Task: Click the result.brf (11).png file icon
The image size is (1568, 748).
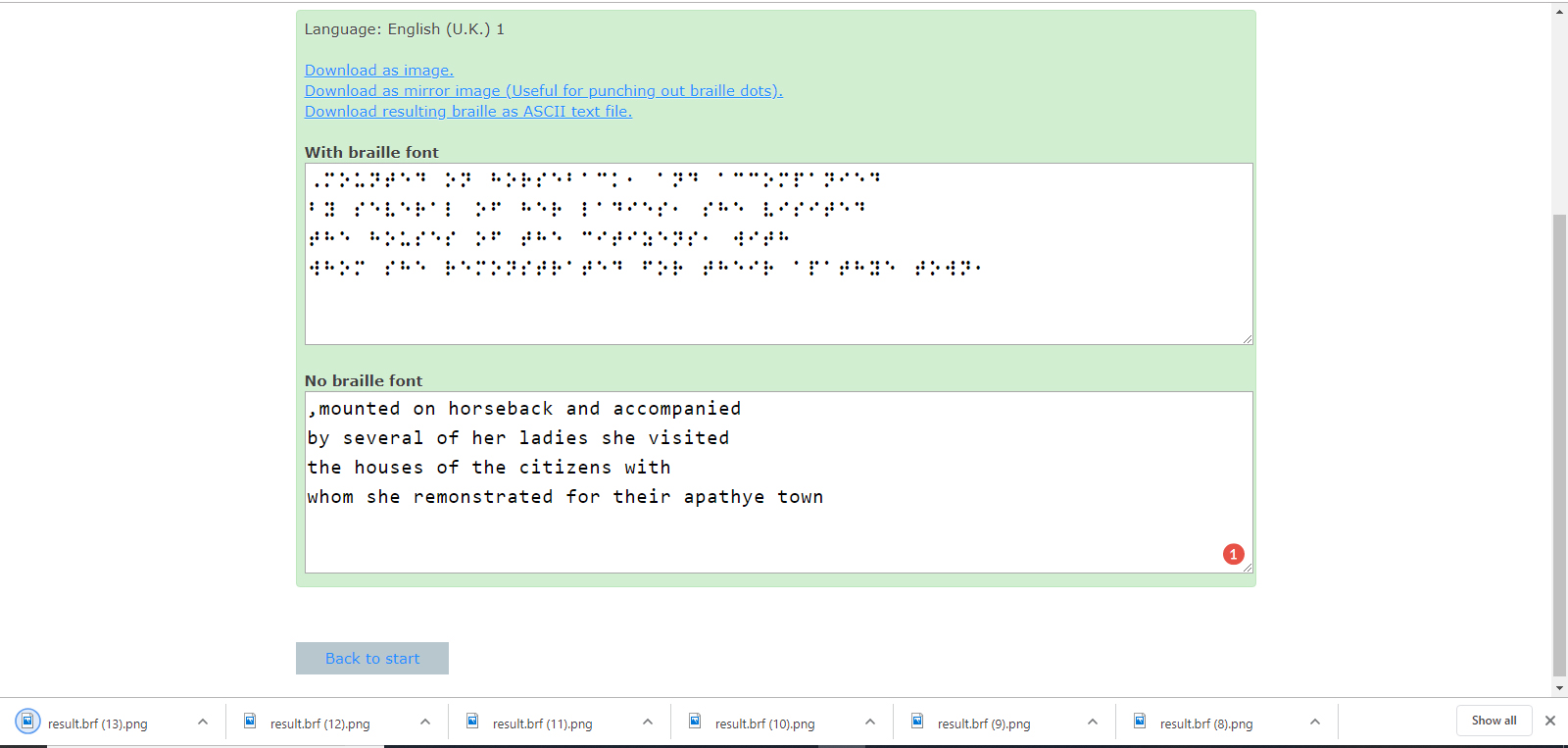Action: click(472, 722)
